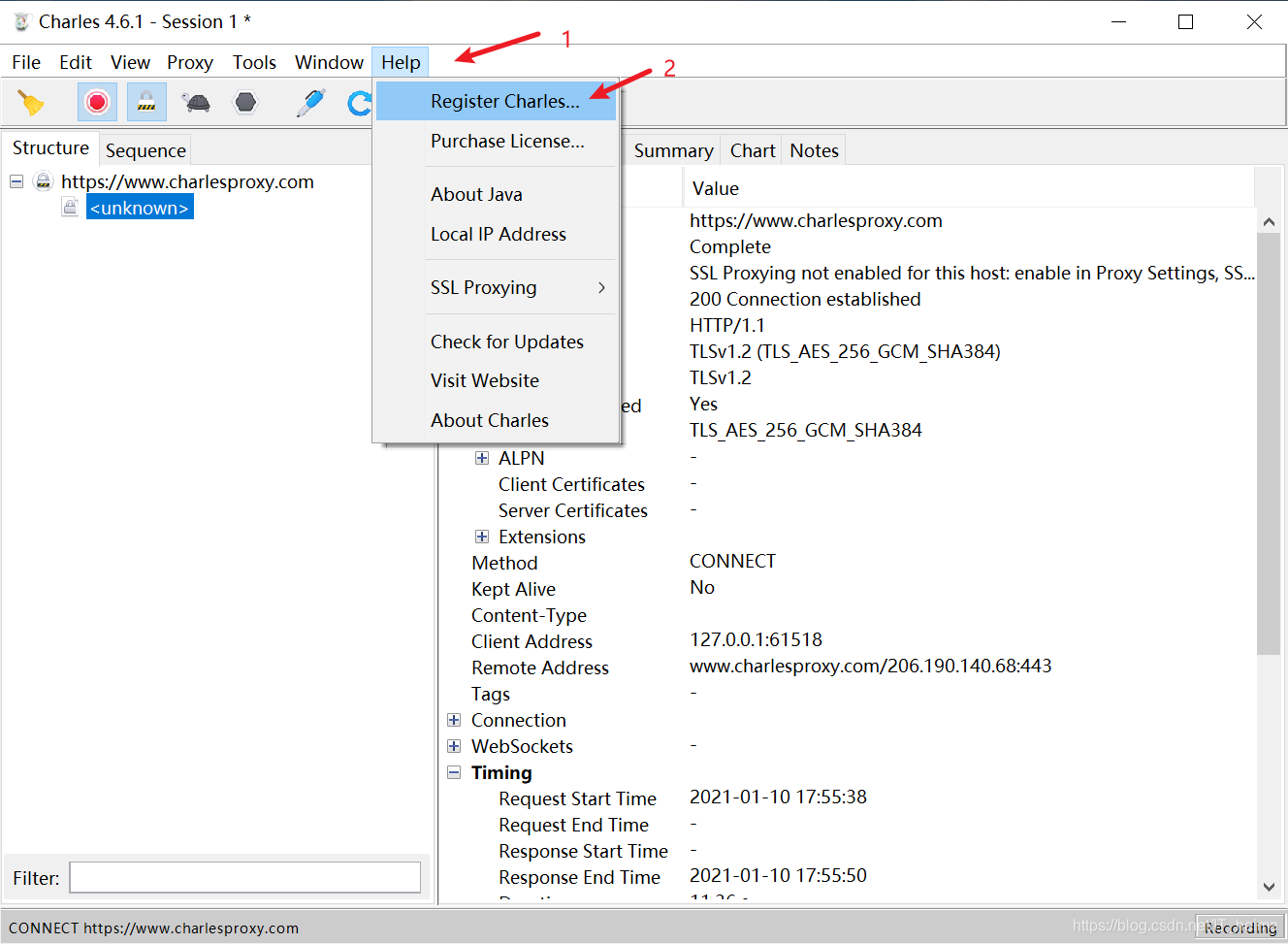Expand the WebSockets section
The width and height of the screenshot is (1288, 944).
click(x=454, y=746)
